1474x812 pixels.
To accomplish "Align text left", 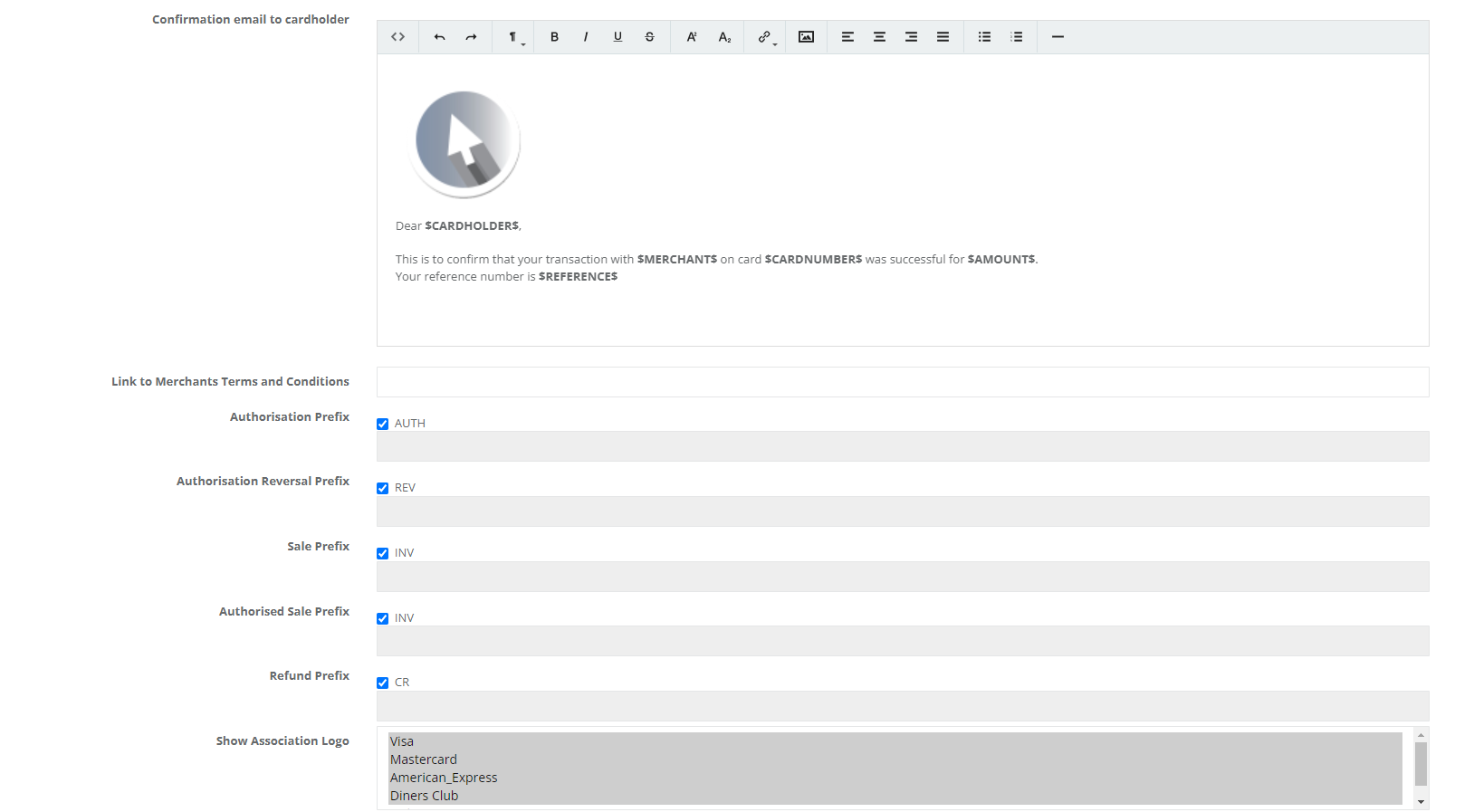I will 847,37.
